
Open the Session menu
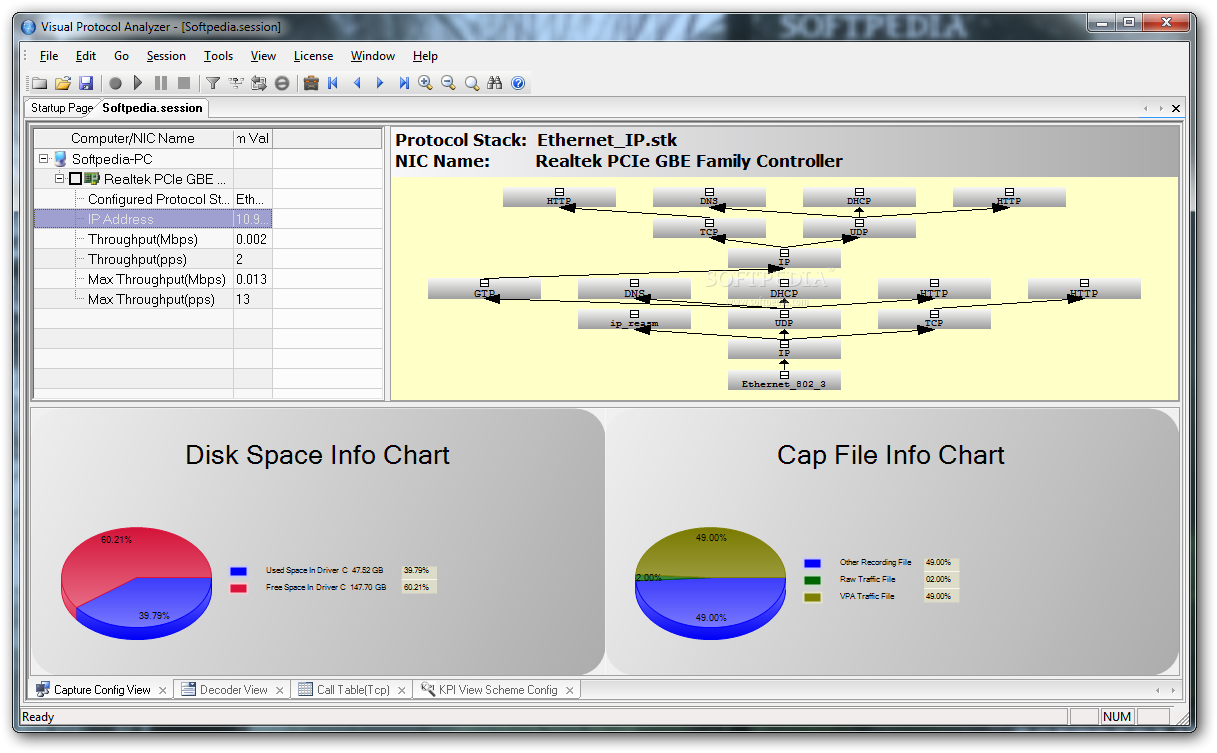(x=166, y=56)
